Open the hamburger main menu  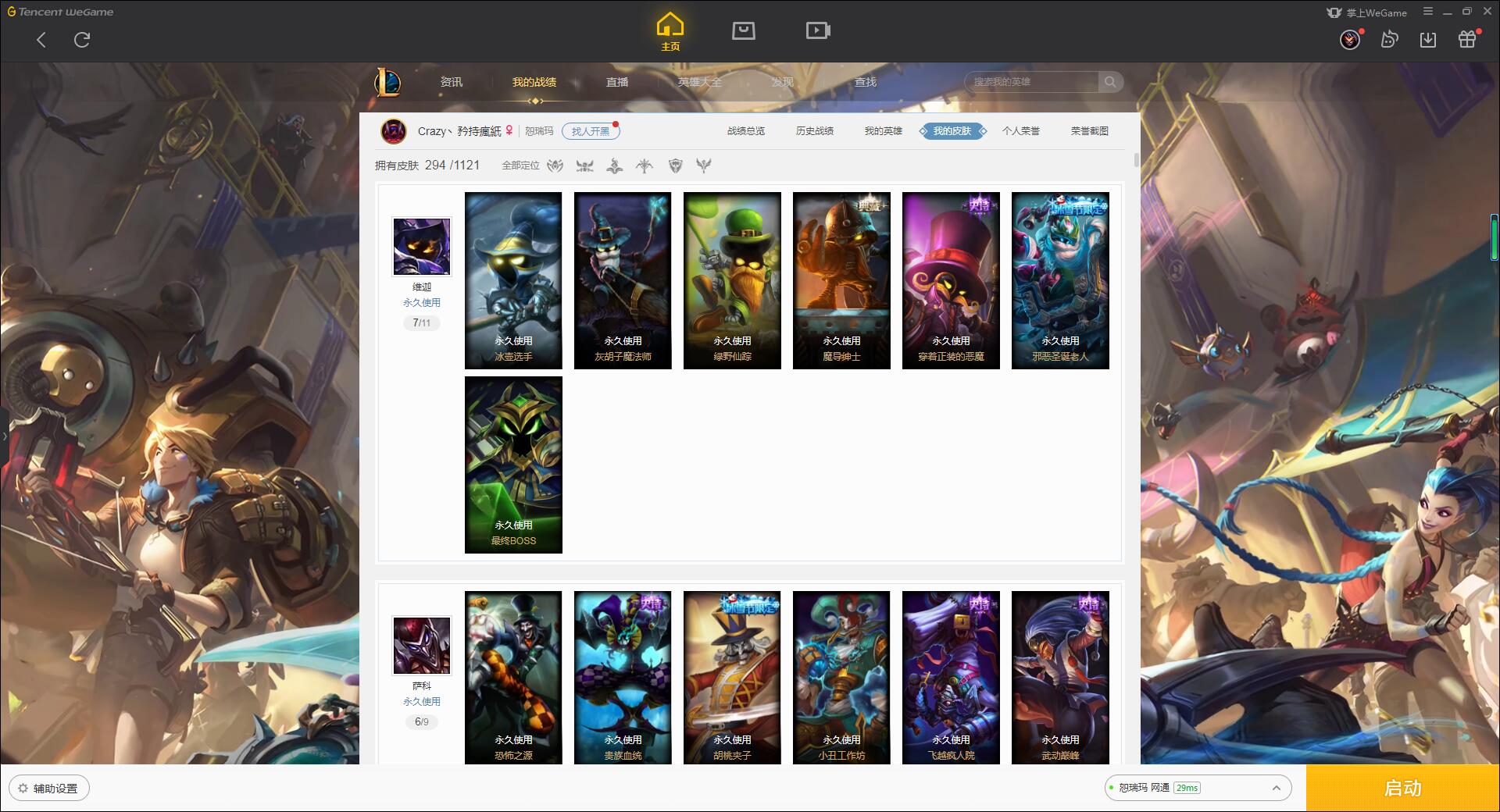coord(1428,12)
